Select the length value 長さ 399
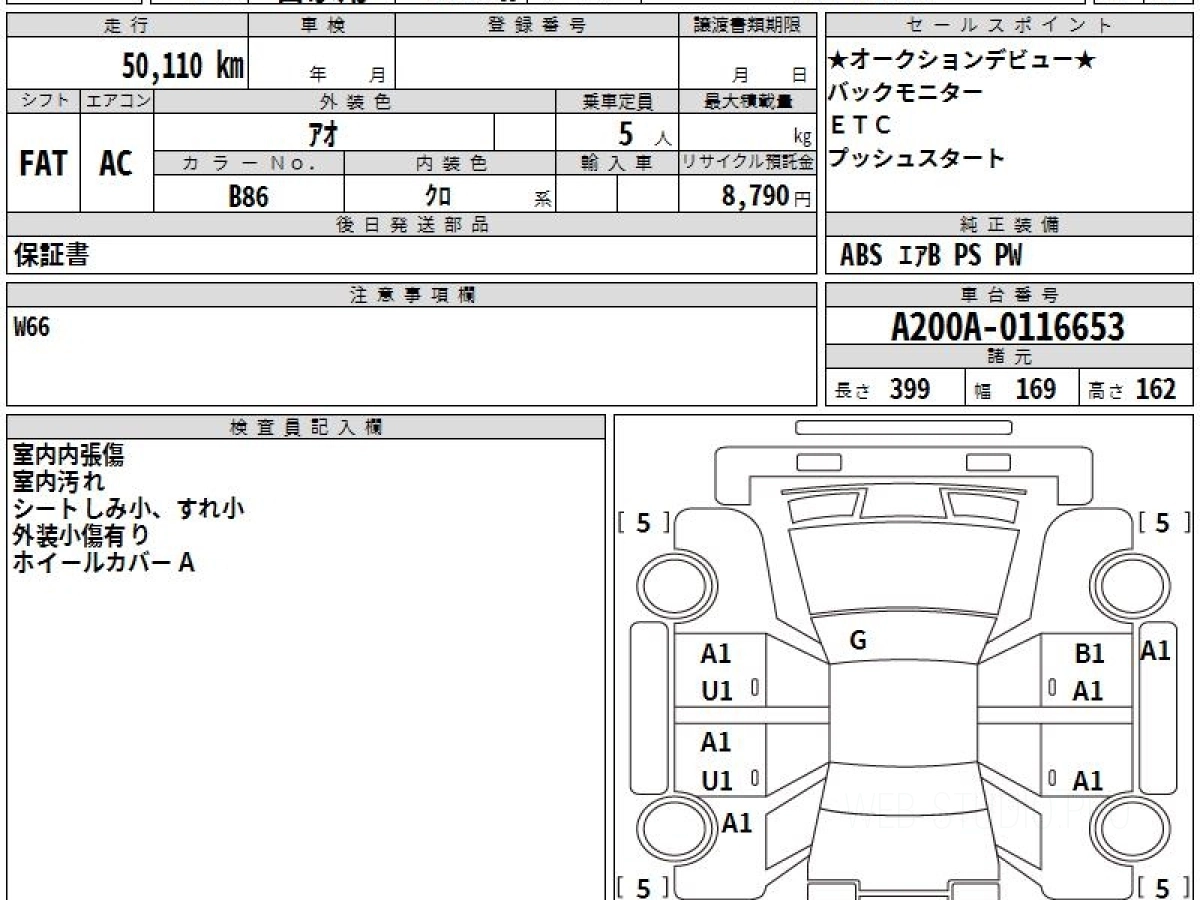 (883, 389)
